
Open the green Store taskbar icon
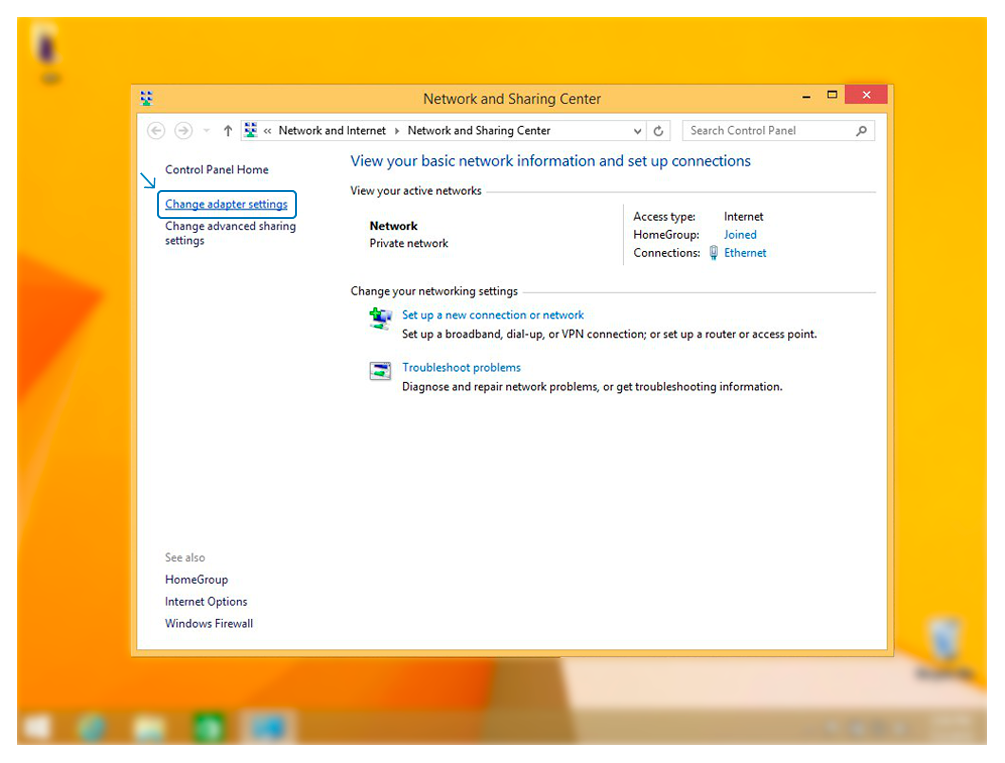click(x=208, y=728)
